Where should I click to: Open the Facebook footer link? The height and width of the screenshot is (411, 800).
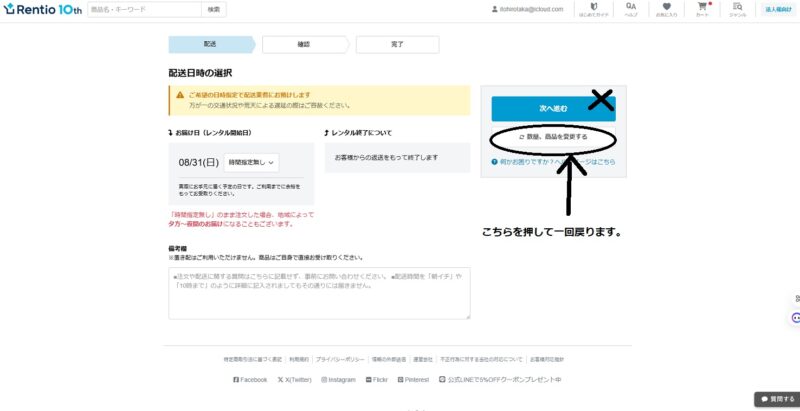click(250, 380)
